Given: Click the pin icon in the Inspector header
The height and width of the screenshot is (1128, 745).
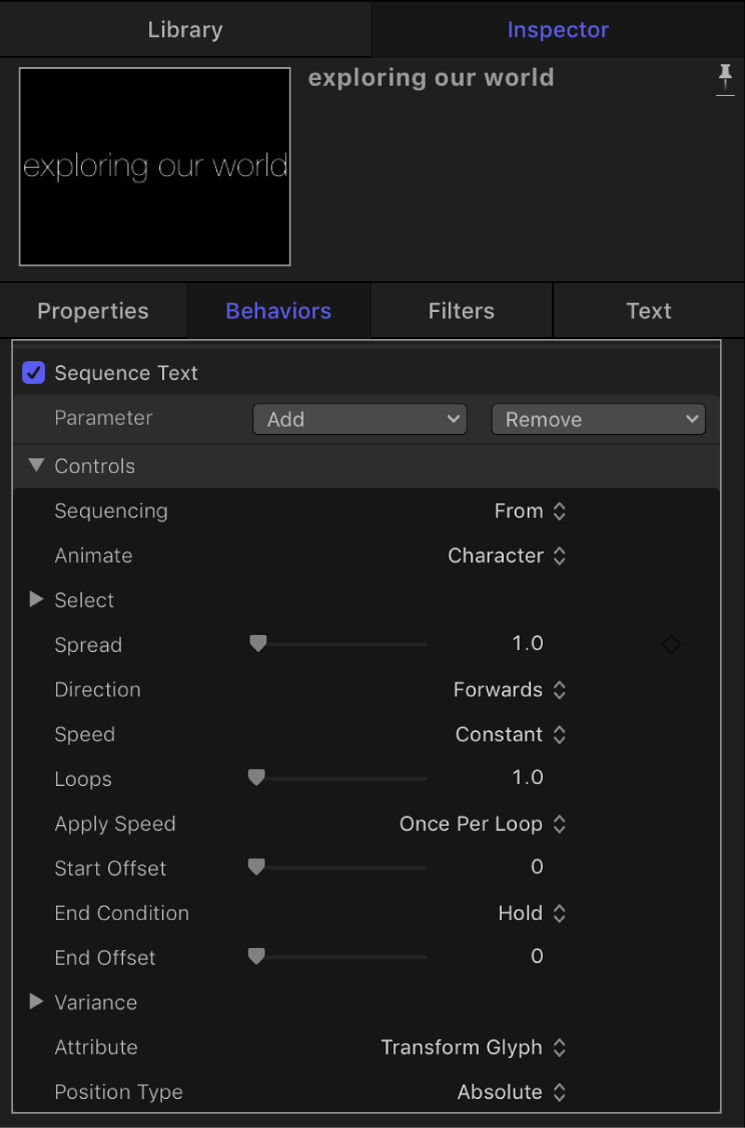Looking at the screenshot, I should [725, 80].
